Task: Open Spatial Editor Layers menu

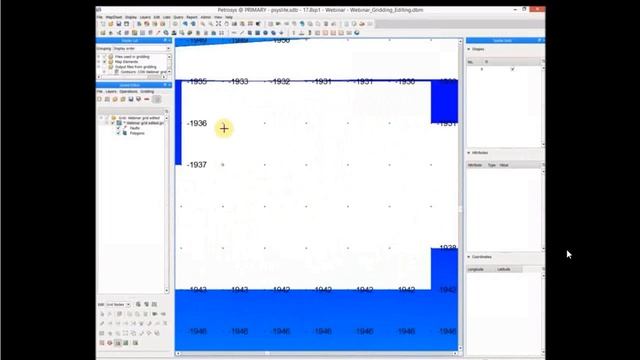Action: tap(111, 91)
